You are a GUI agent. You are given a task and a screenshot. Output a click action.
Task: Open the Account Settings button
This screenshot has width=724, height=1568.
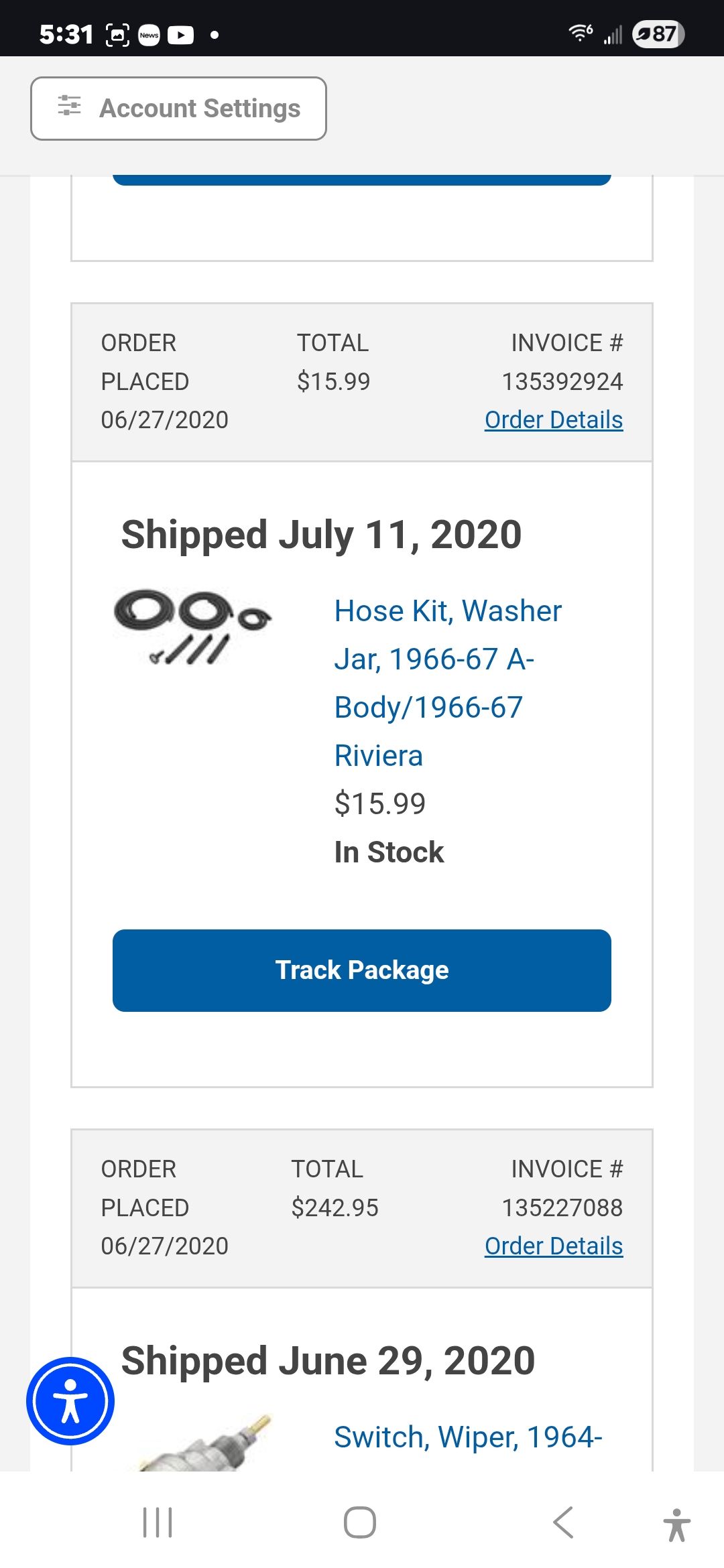pos(178,109)
